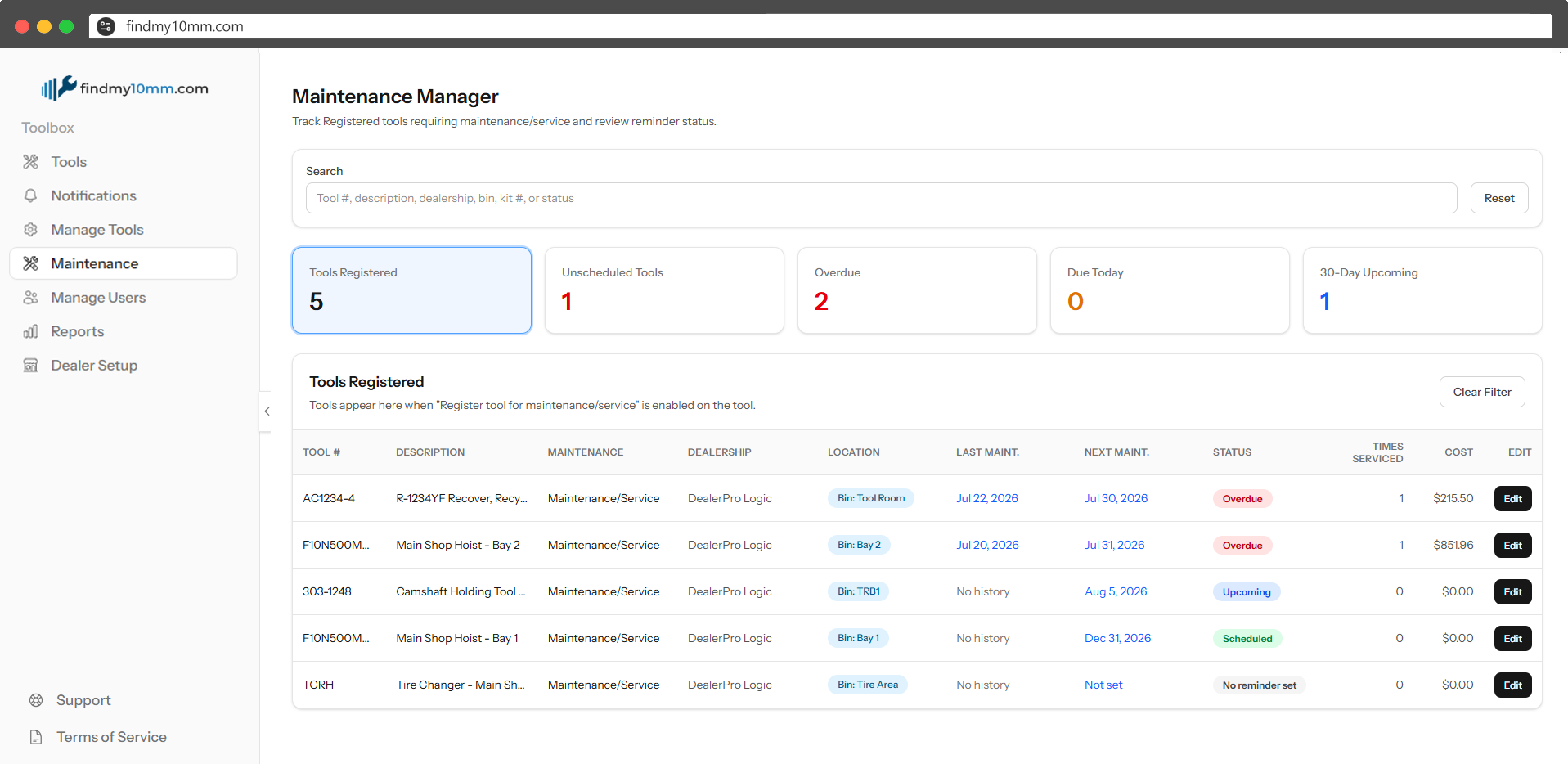Image resolution: width=1568 pixels, height=764 pixels.
Task: Edit the Main Shop Hoist - Bay 1 row
Action: coord(1512,638)
